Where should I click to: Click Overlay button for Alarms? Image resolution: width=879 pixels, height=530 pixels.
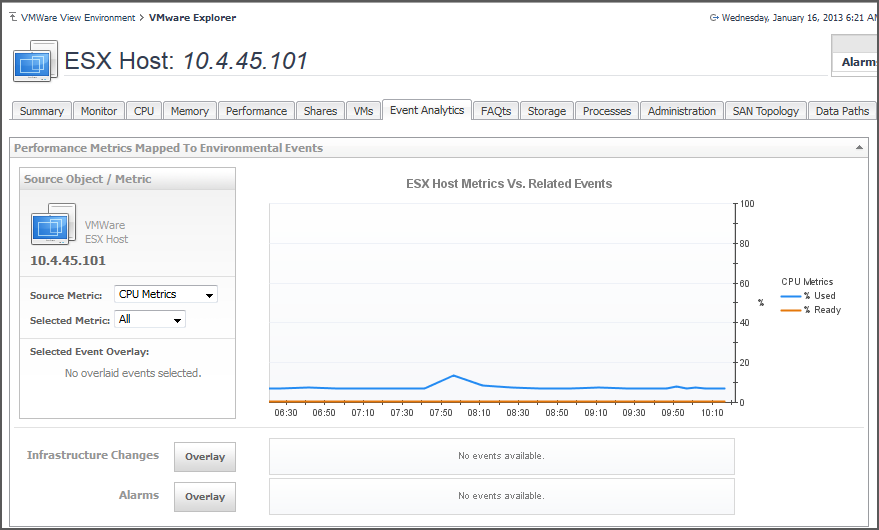pyautogui.click(x=205, y=496)
